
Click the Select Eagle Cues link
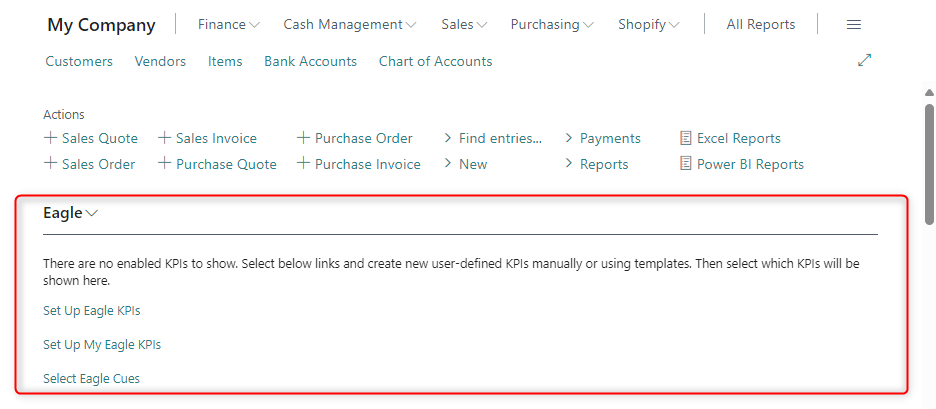pos(91,378)
